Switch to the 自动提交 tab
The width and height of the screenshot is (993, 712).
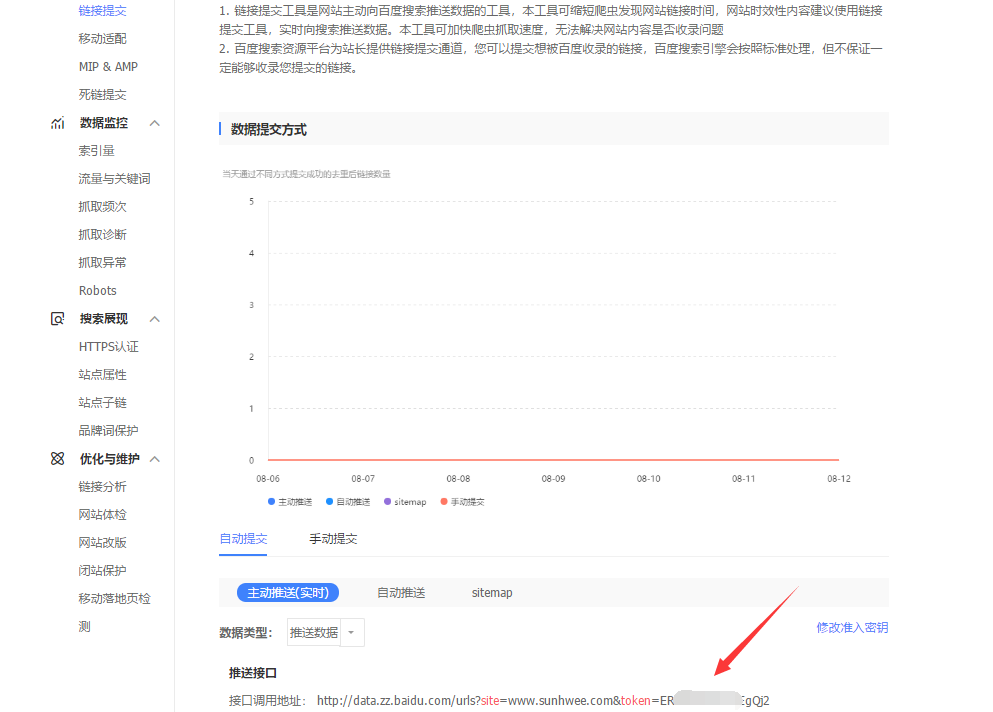pyautogui.click(x=243, y=539)
